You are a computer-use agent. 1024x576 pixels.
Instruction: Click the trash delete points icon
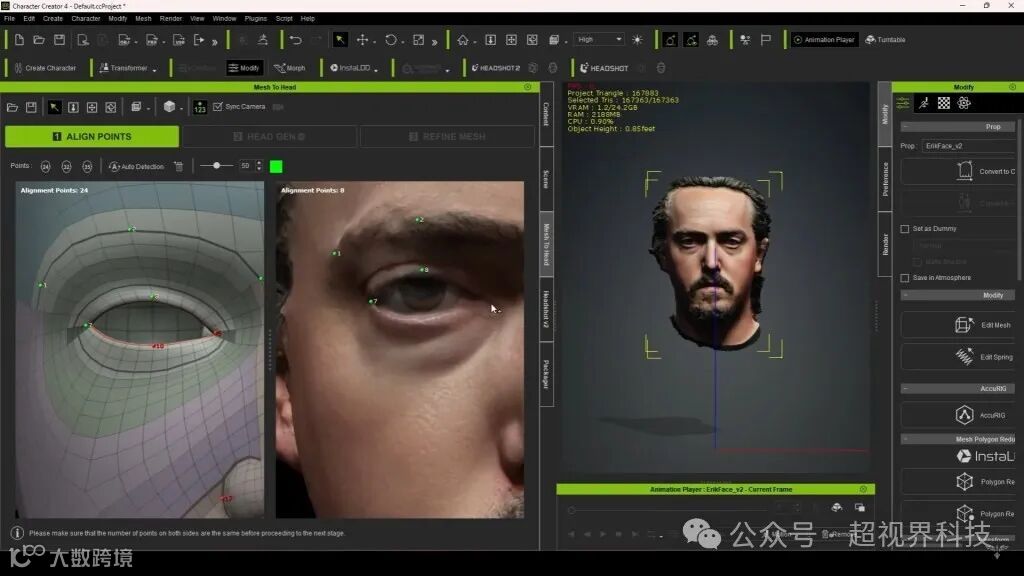point(179,167)
